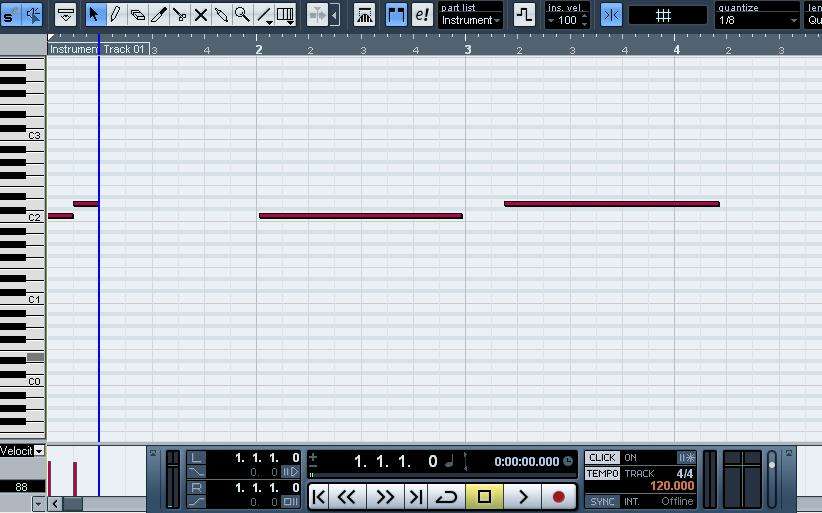Click the 4/4 time signature value
This screenshot has width=822, height=513.
pyautogui.click(x=685, y=474)
